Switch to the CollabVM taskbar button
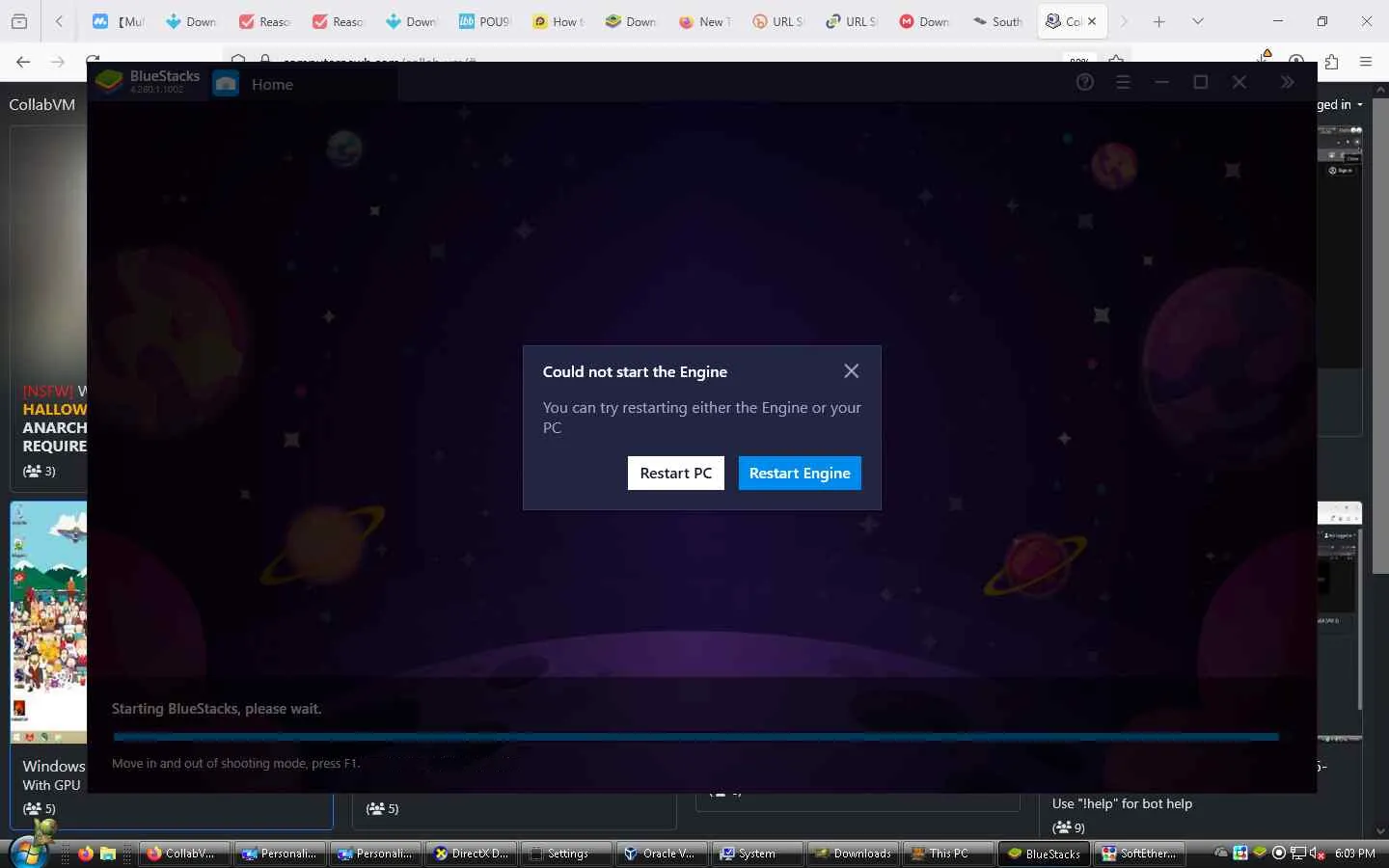The image size is (1389, 868). [183, 854]
